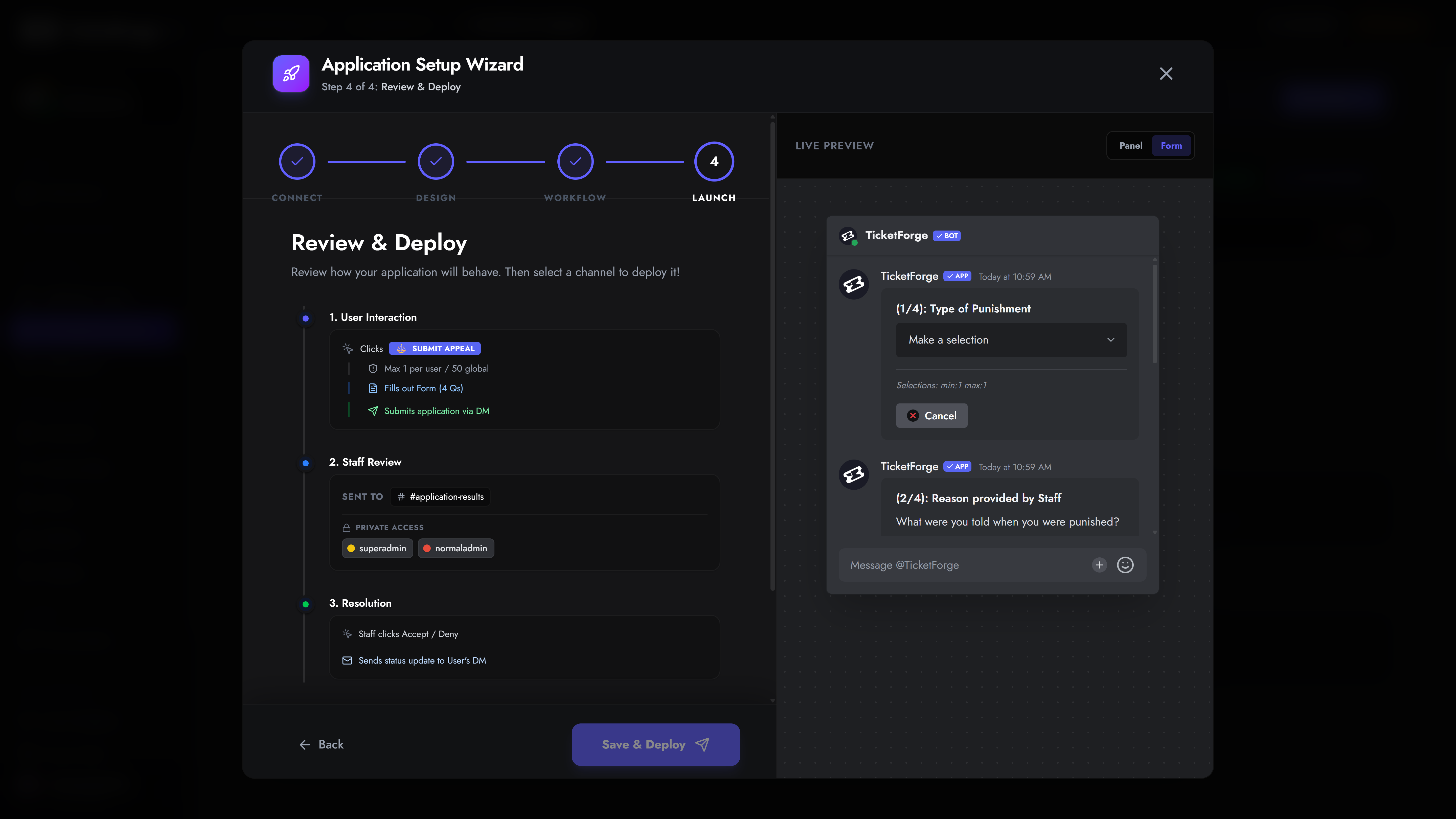Click the red normaladmin role color dot
This screenshot has width=1456, height=819.
(427, 548)
